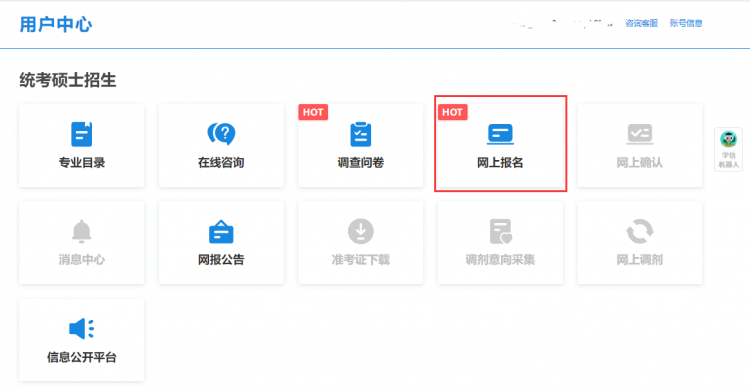Screen dimensions: 750x392
Task: Click the HOT badge on 调查问卷
Action: point(313,112)
